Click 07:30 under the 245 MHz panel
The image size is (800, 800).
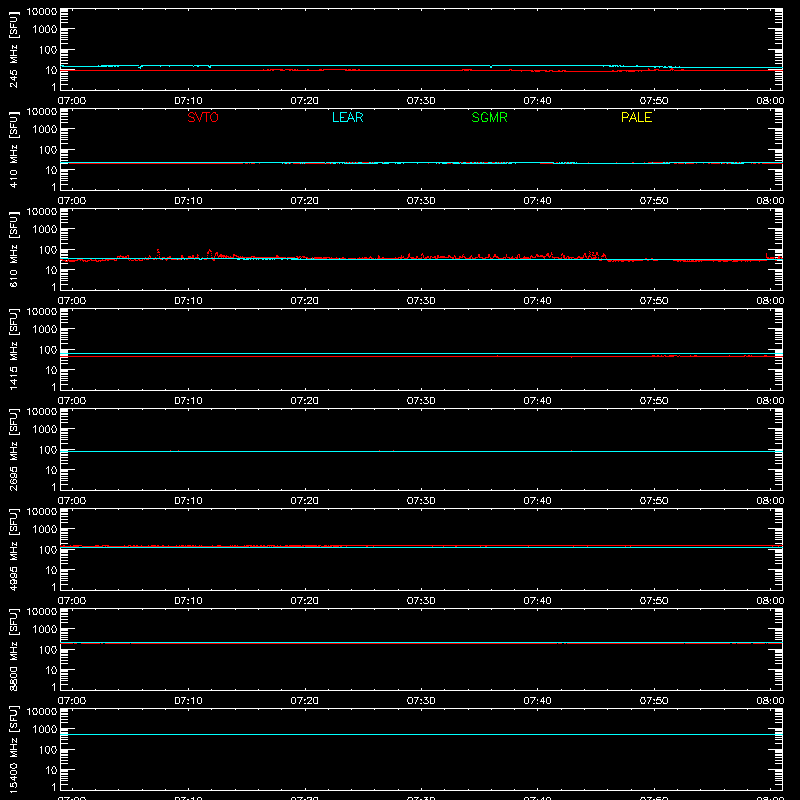421,101
